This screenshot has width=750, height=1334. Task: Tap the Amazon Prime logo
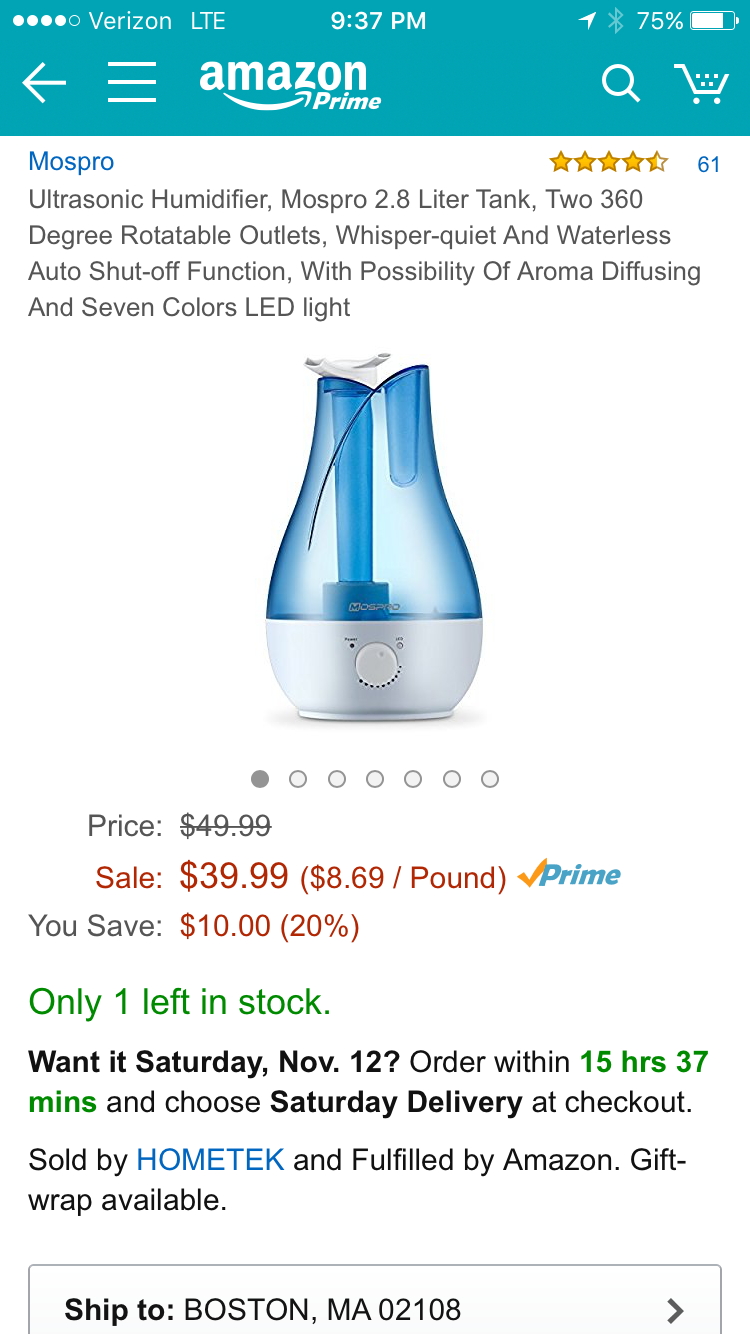click(290, 85)
